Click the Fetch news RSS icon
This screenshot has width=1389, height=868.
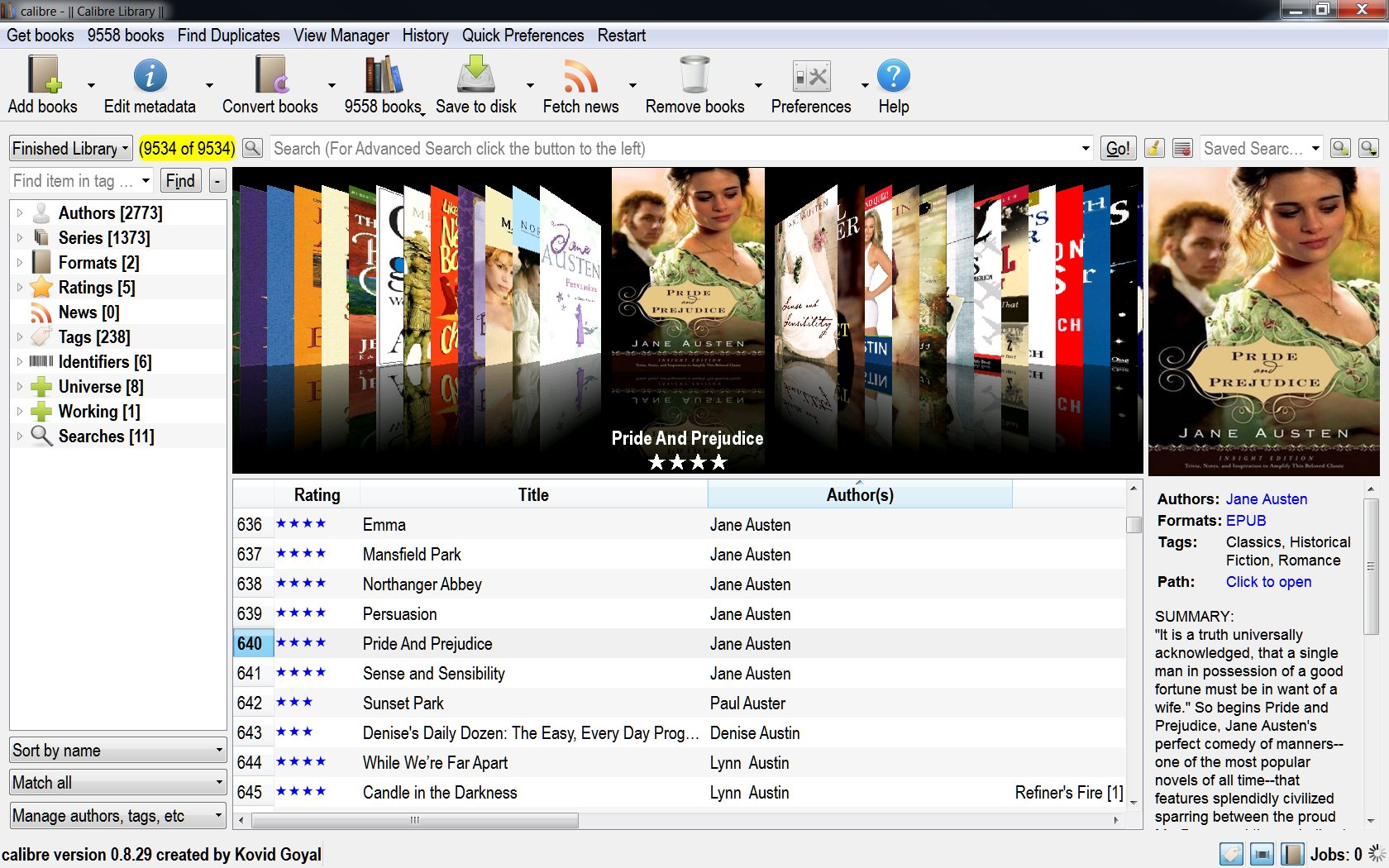(580, 75)
